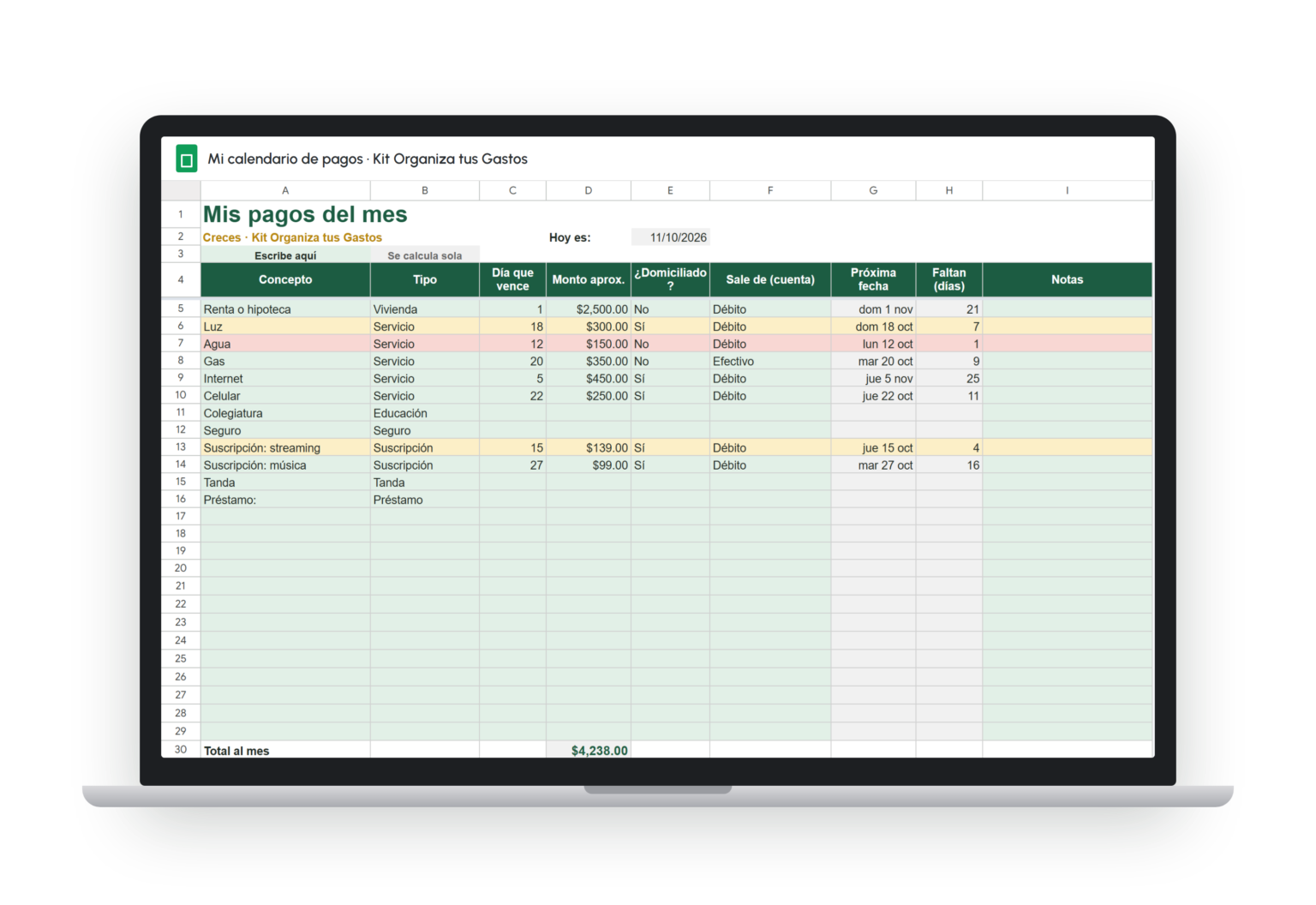
Task: Click the $150.00 amount for Agua
Action: tap(589, 344)
